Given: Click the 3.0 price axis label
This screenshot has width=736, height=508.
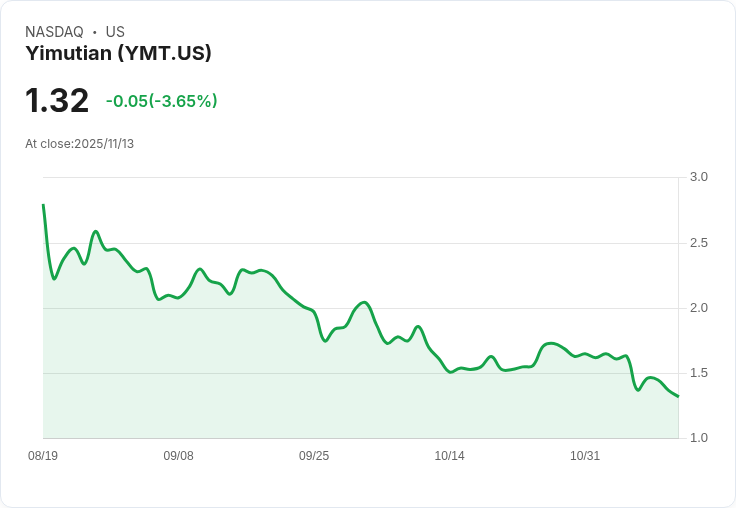Looking at the screenshot, I should [x=698, y=177].
